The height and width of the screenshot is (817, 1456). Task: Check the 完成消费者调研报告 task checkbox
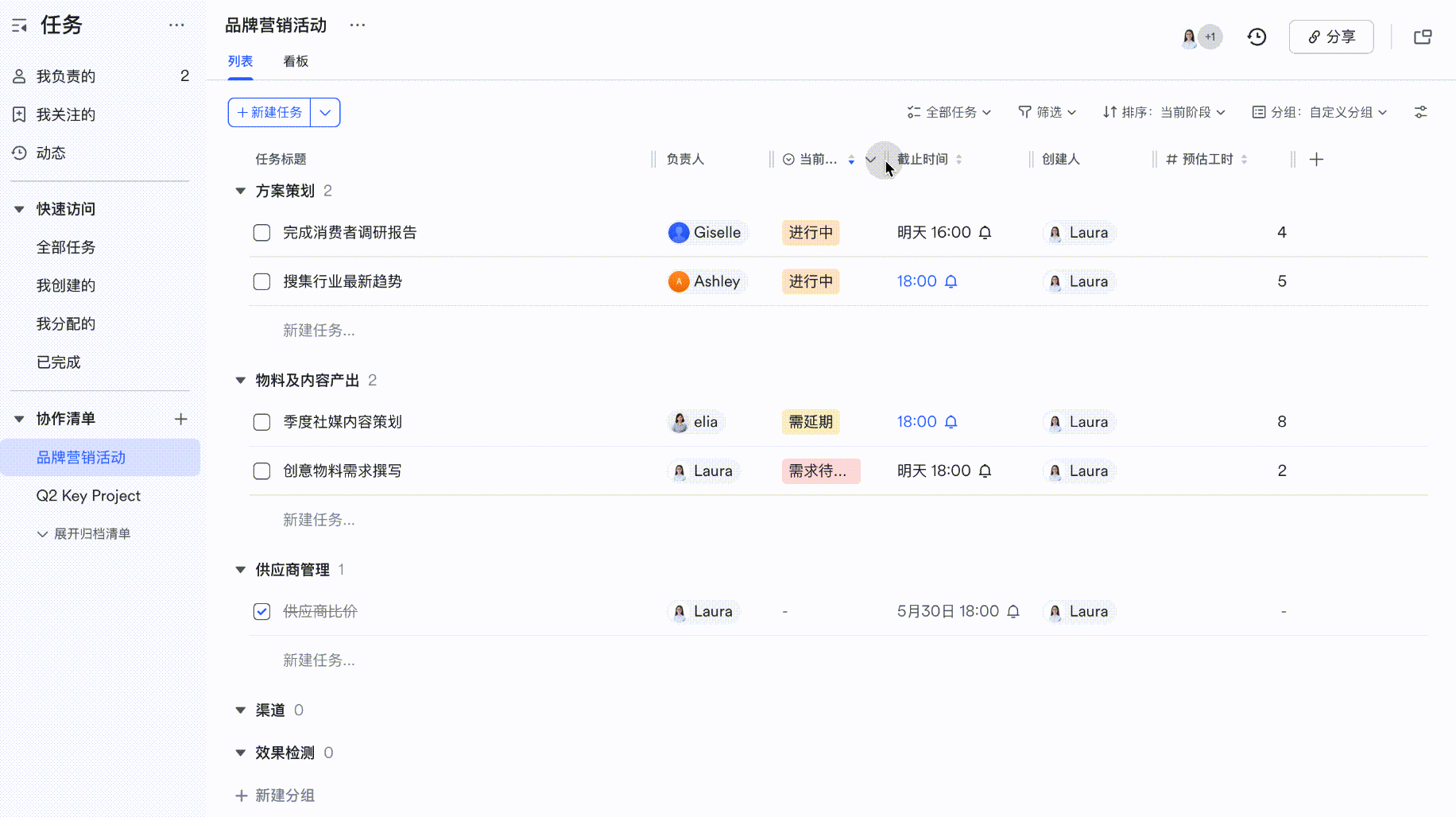click(261, 232)
